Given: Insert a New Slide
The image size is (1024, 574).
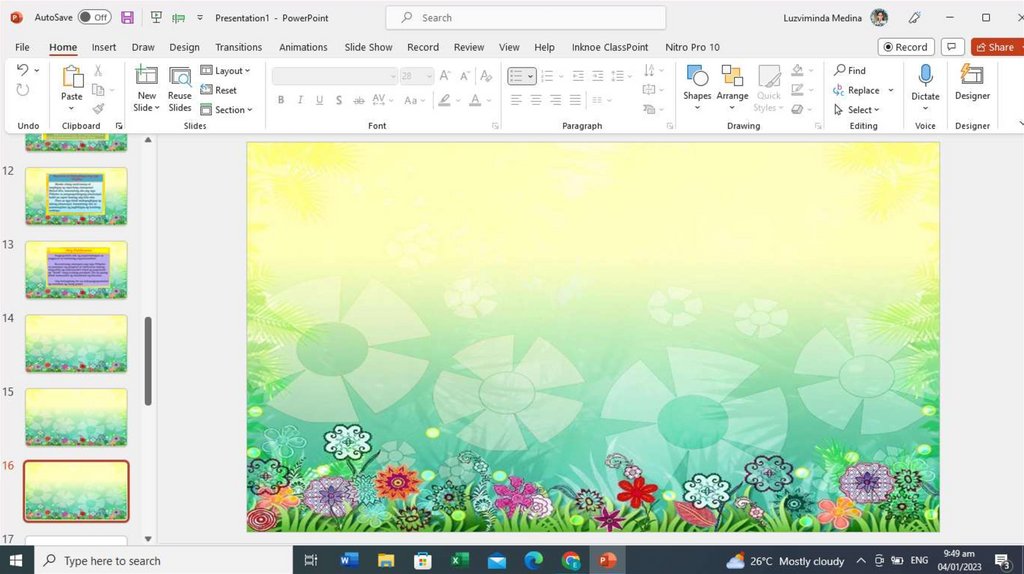Looking at the screenshot, I should 146,76.
